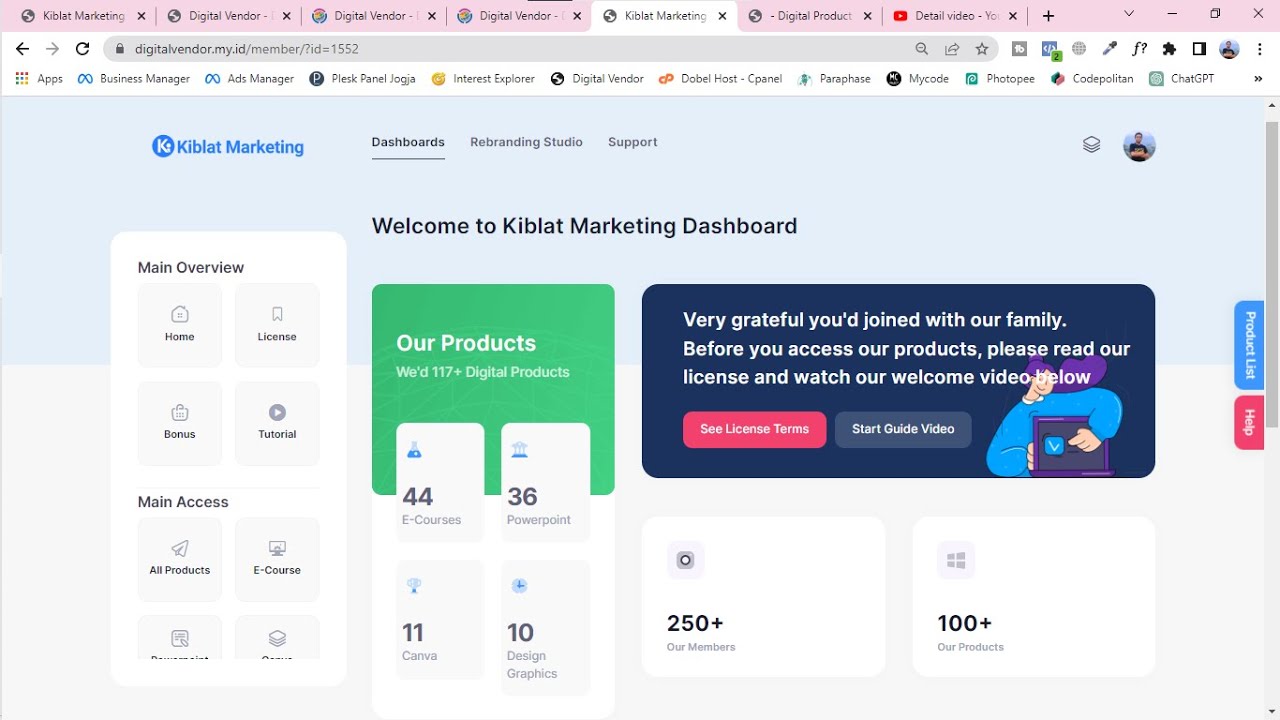
Task: Open the Photopee bookmark
Action: tap(999, 78)
